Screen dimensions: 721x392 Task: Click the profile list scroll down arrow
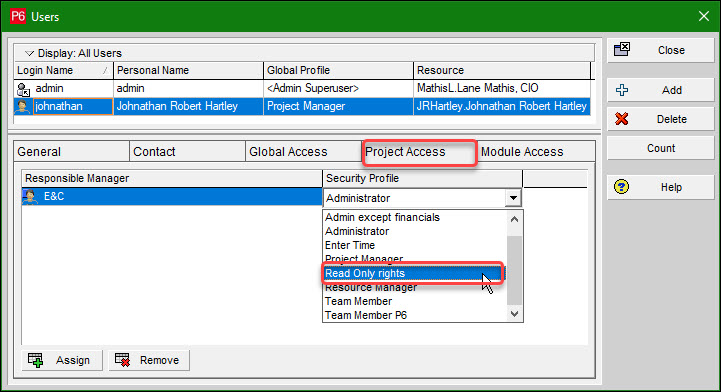tap(515, 314)
